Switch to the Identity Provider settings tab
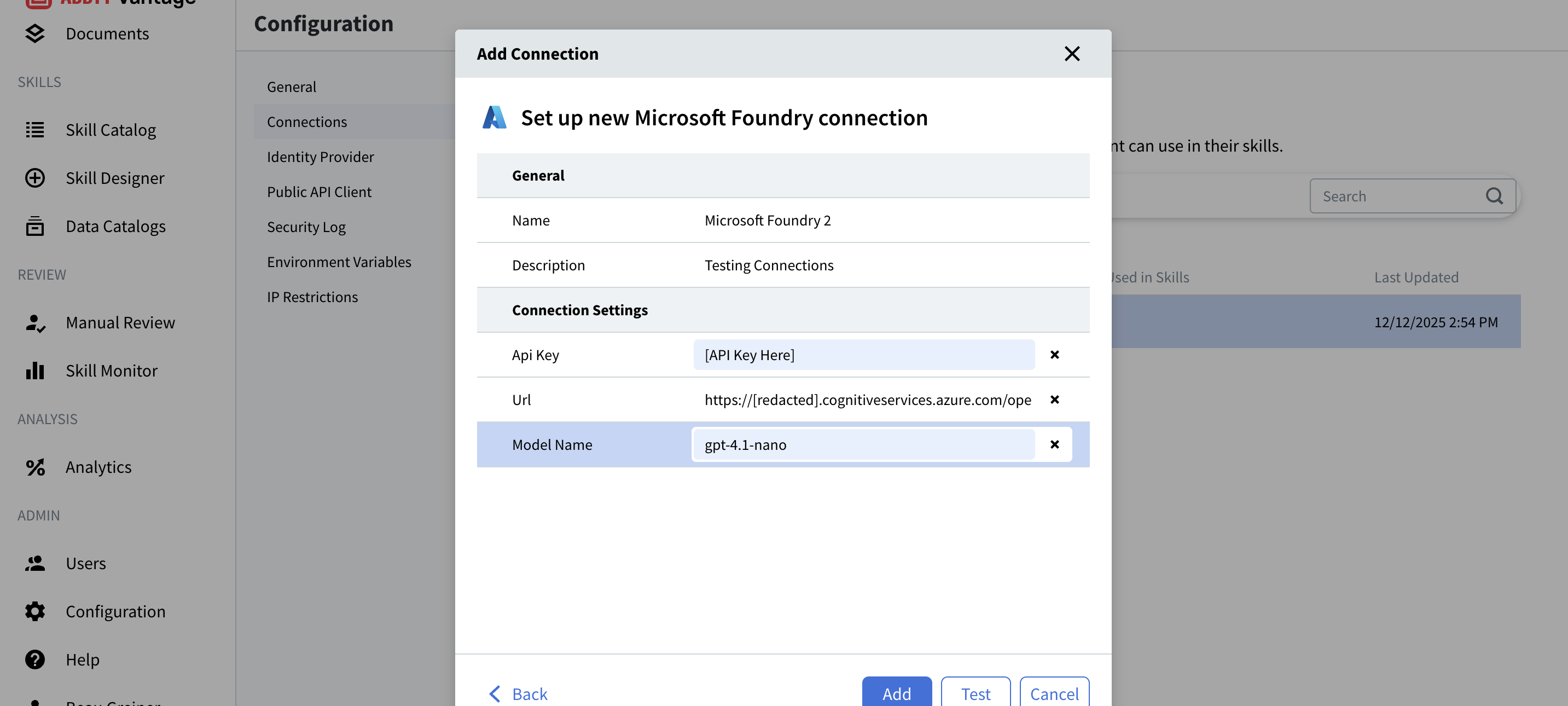 [320, 157]
